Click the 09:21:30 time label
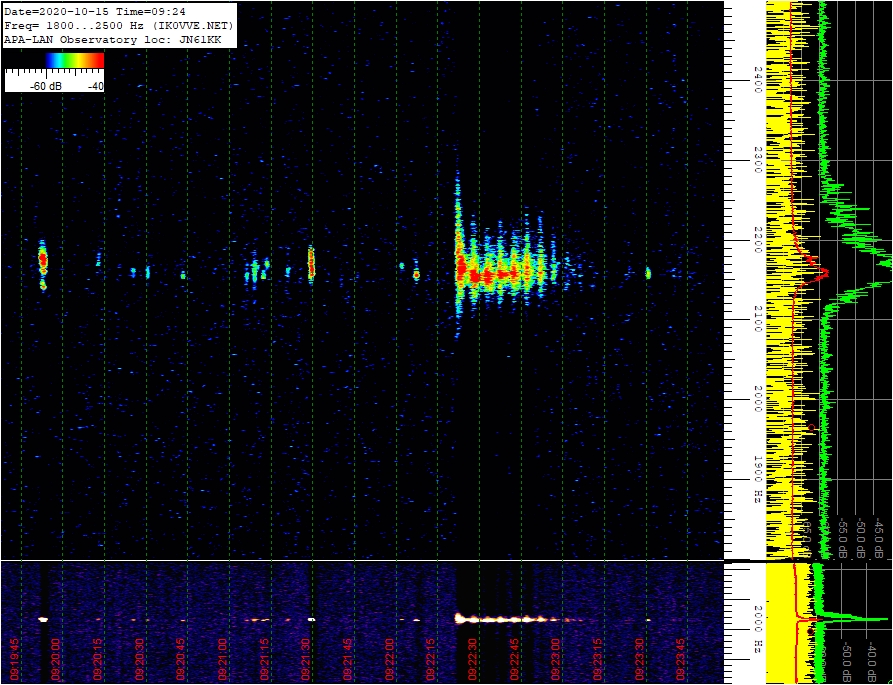 click(x=306, y=658)
